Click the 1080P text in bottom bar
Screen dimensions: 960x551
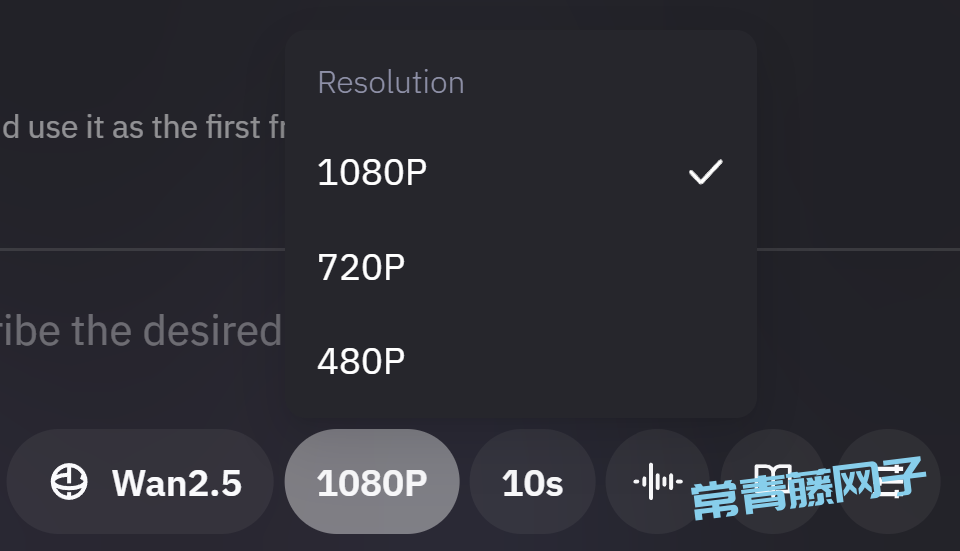tap(372, 483)
